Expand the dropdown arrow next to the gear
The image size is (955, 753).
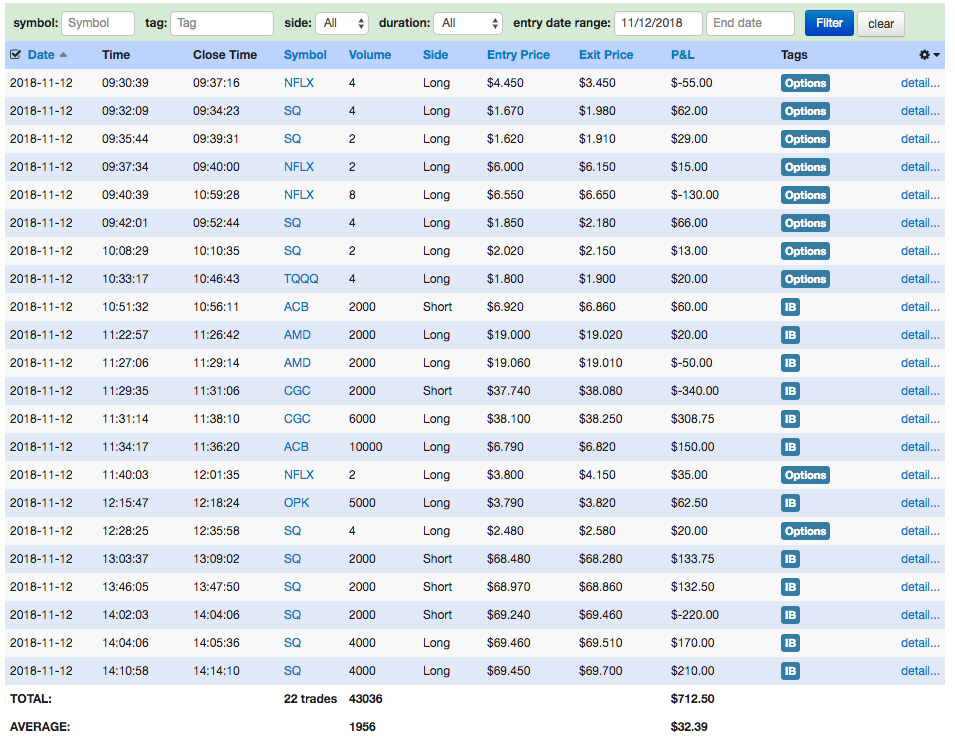[937, 55]
